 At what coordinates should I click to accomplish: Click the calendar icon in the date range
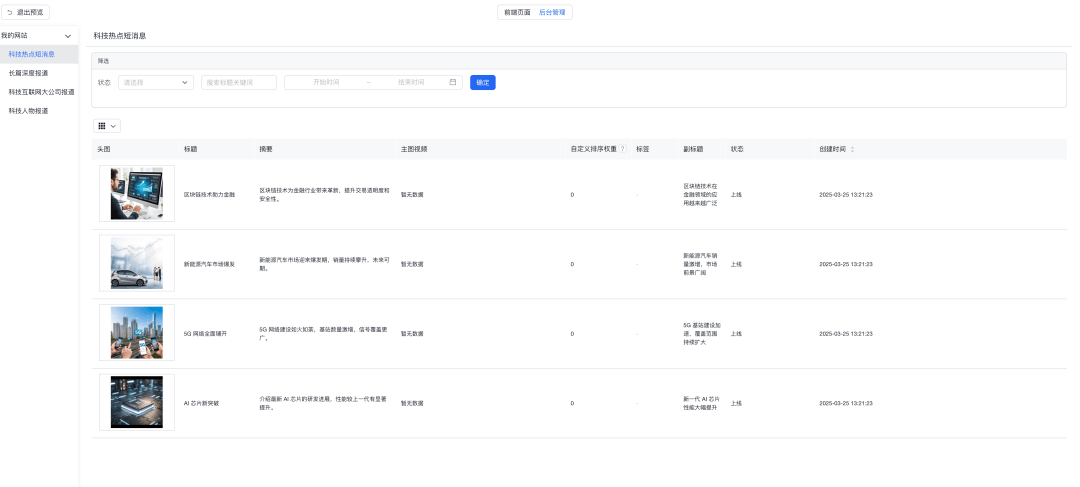(x=453, y=82)
